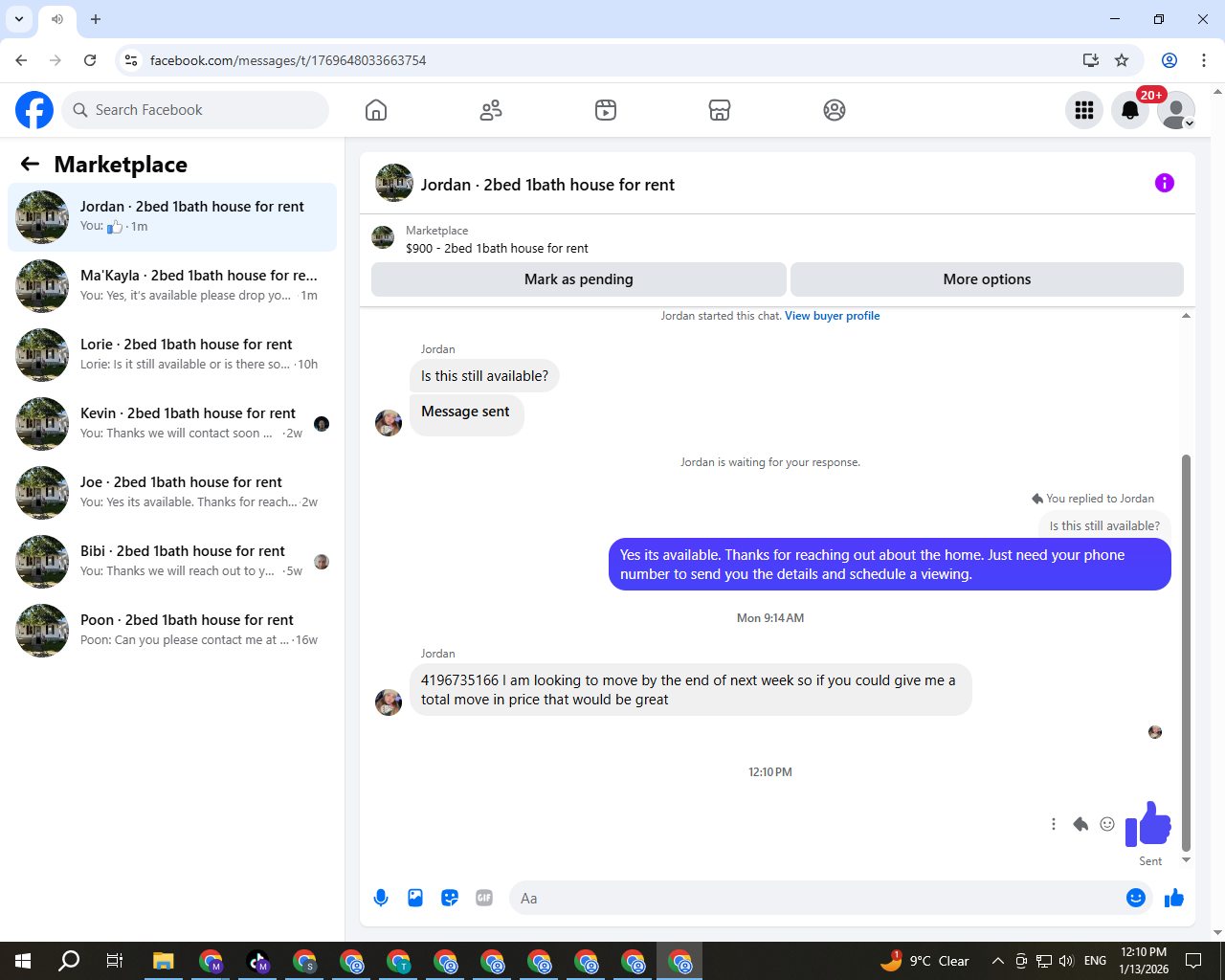Click the Search Facebook field

click(195, 110)
